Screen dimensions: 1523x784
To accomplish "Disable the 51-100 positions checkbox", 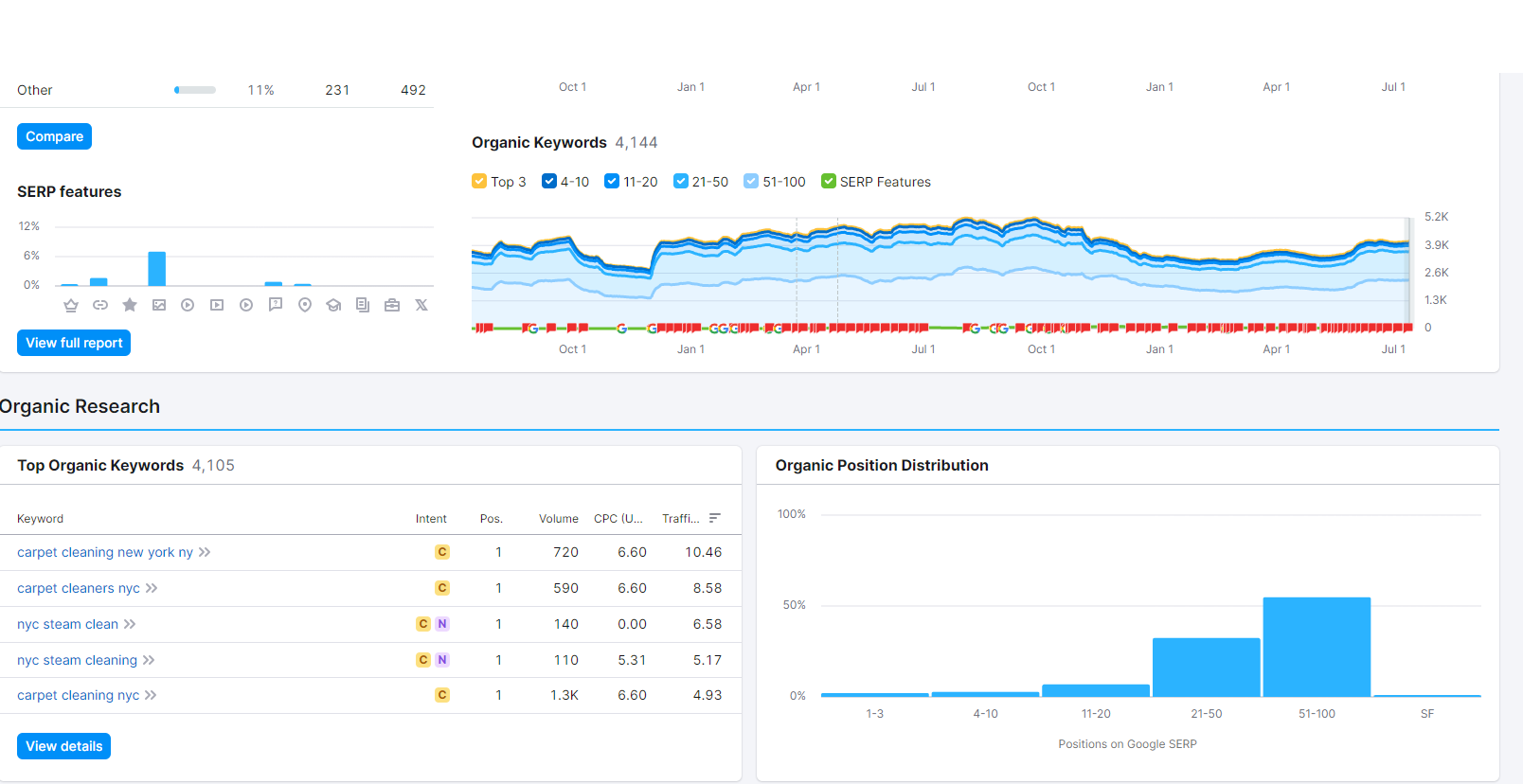I will (x=751, y=181).
